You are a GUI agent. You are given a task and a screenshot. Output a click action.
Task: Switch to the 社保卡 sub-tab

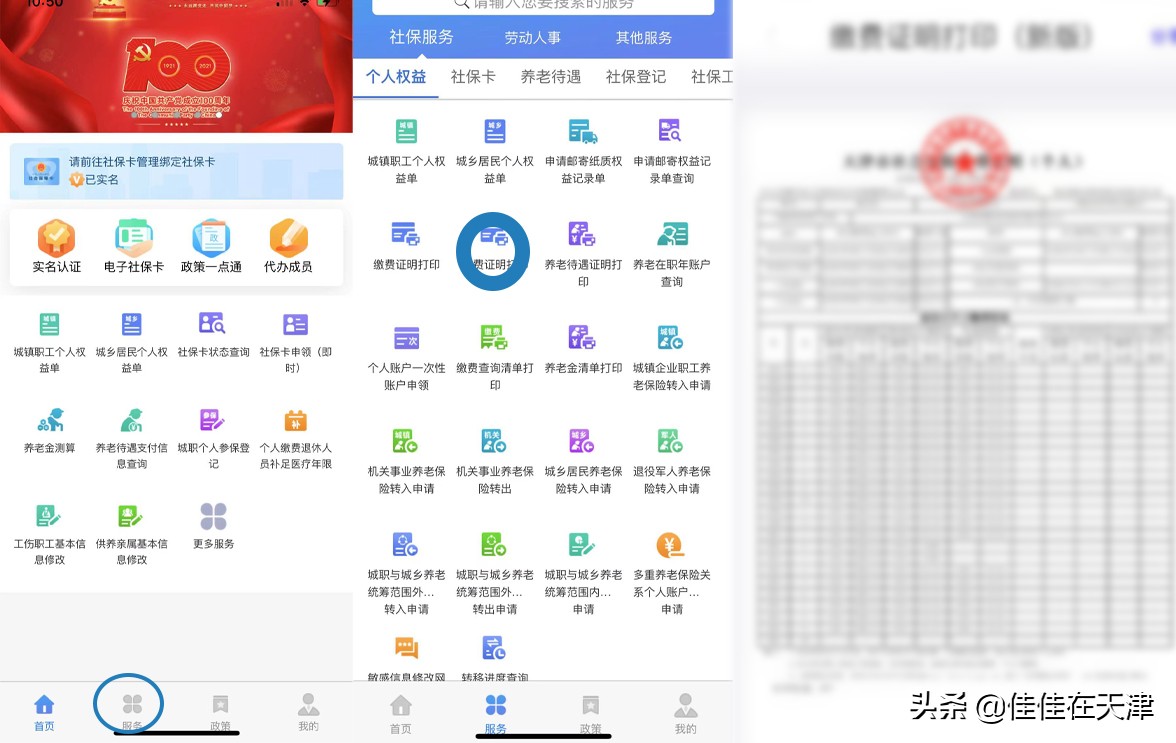pyautogui.click(x=473, y=76)
